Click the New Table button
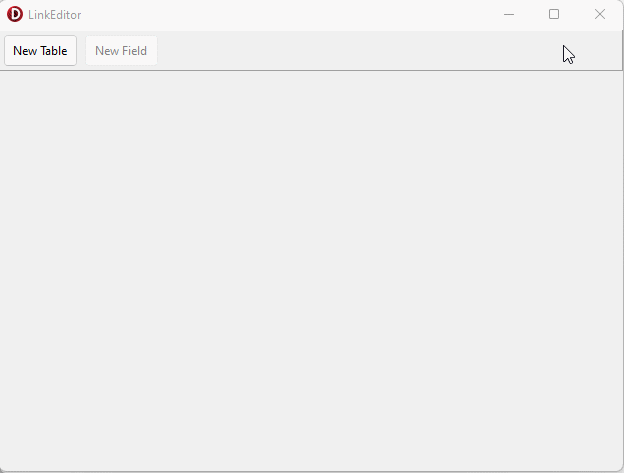624x473 pixels. click(40, 51)
